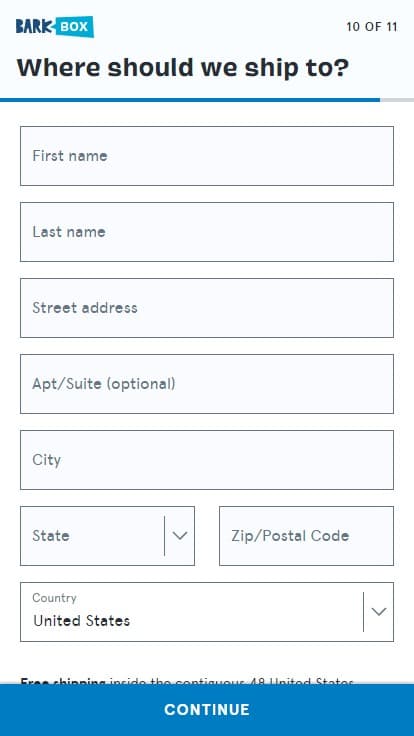
Task: Click the City input box
Action: click(207, 460)
